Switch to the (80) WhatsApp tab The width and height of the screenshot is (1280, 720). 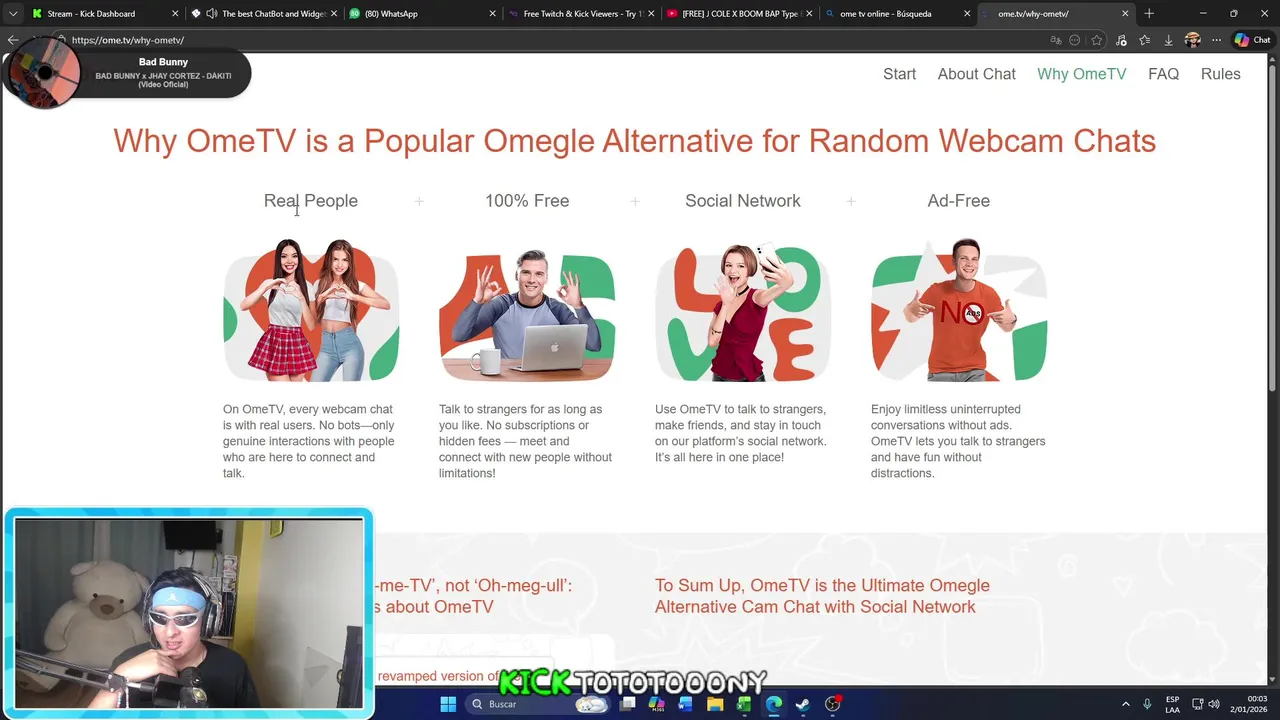[x=422, y=14]
